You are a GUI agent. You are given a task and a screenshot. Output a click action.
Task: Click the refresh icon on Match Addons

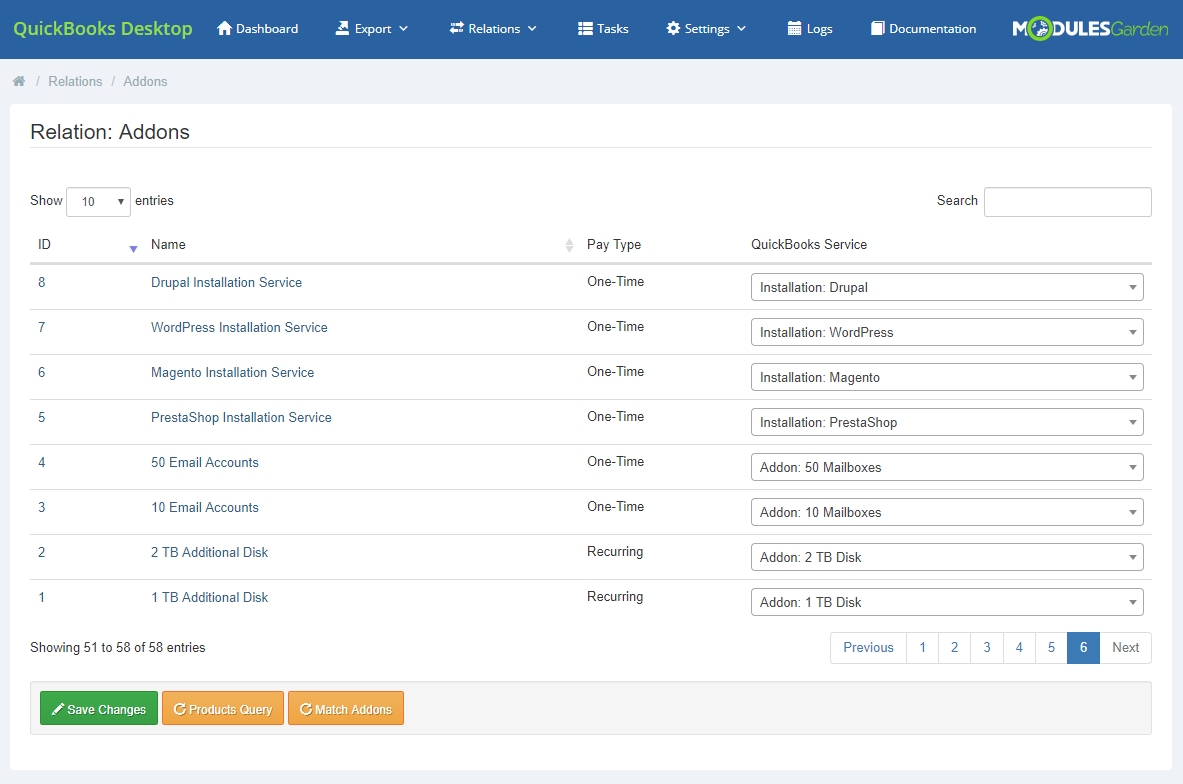306,708
